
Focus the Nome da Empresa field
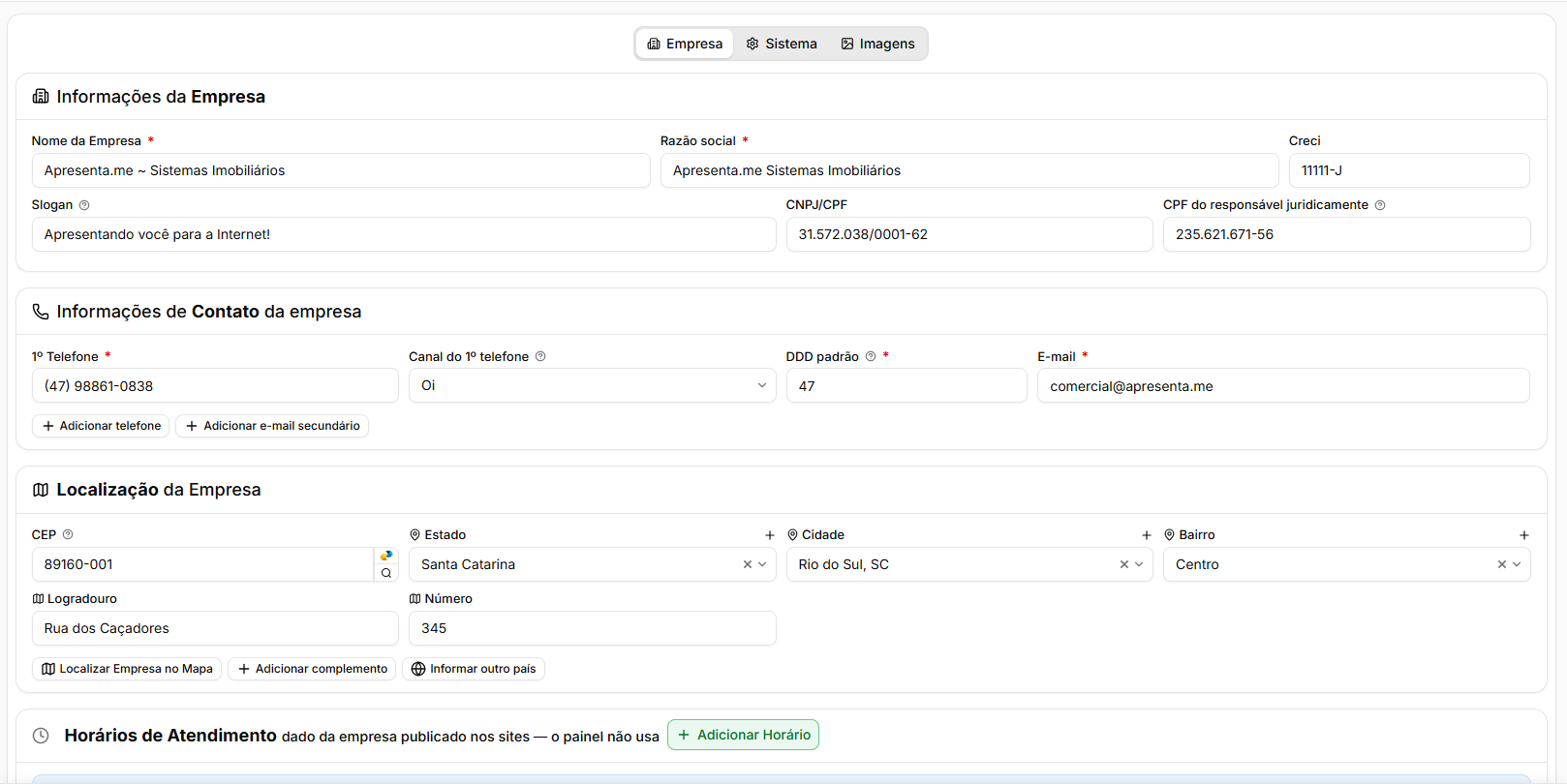tap(341, 170)
